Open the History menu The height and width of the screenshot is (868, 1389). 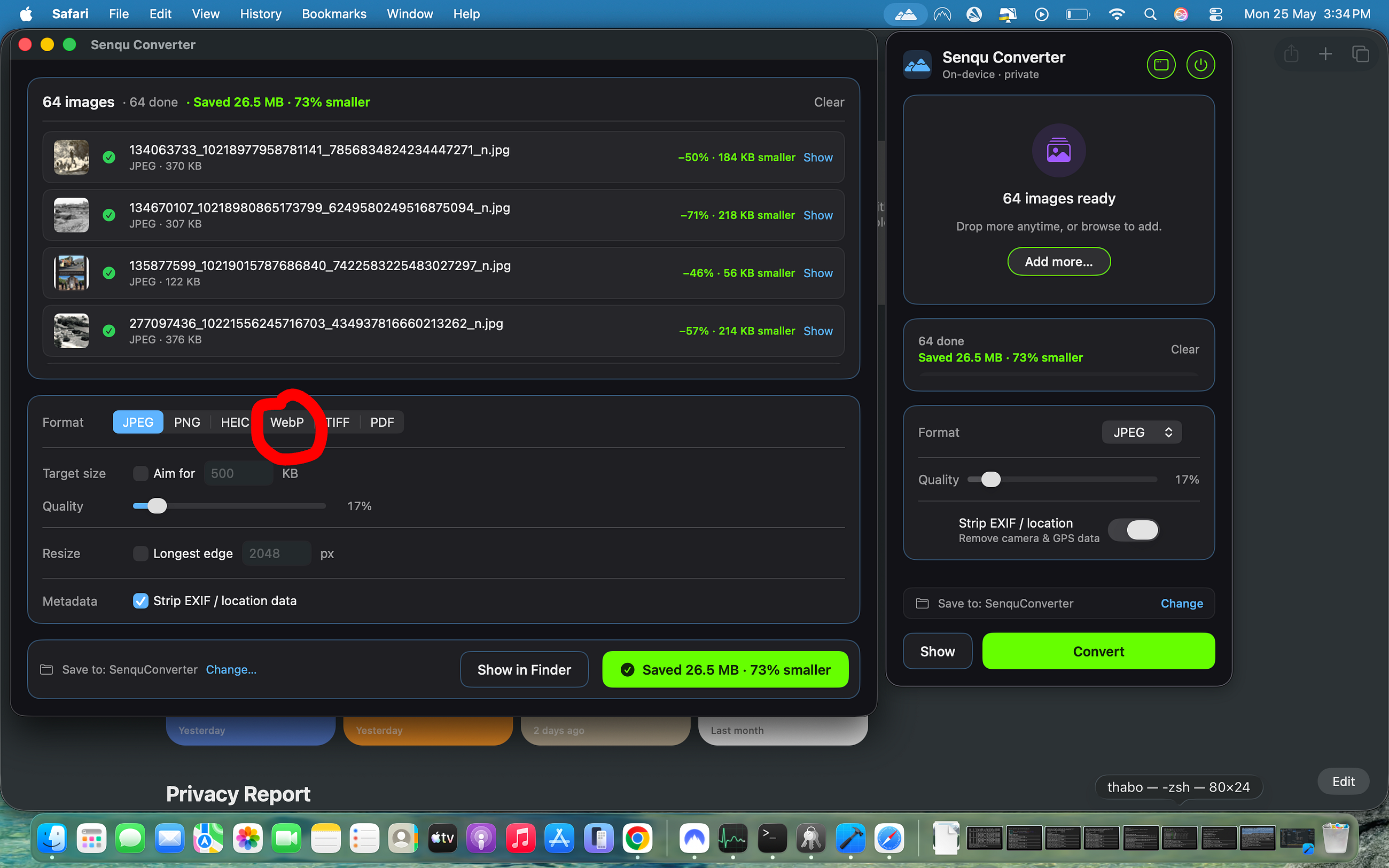(261, 14)
